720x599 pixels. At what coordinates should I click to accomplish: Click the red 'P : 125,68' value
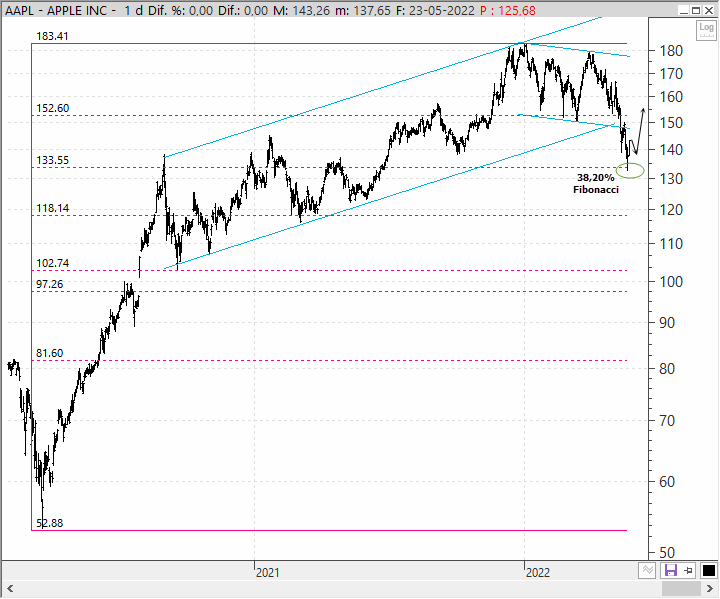point(507,11)
